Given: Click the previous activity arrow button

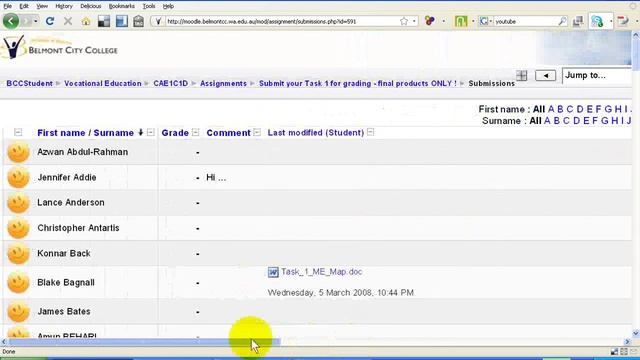Looking at the screenshot, I should (545, 76).
